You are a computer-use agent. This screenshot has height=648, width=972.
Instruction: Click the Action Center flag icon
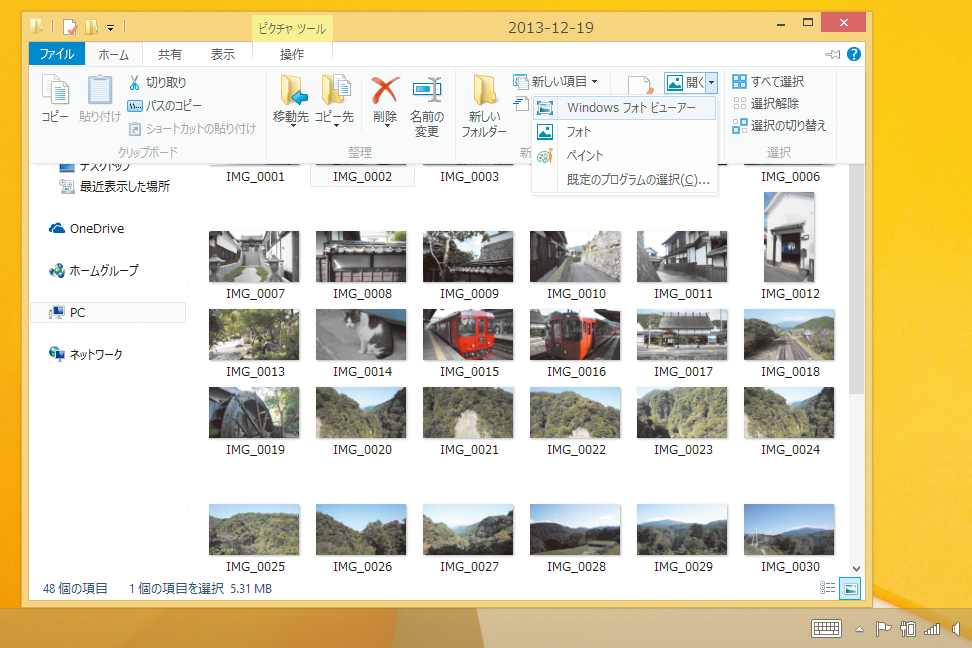tap(883, 629)
